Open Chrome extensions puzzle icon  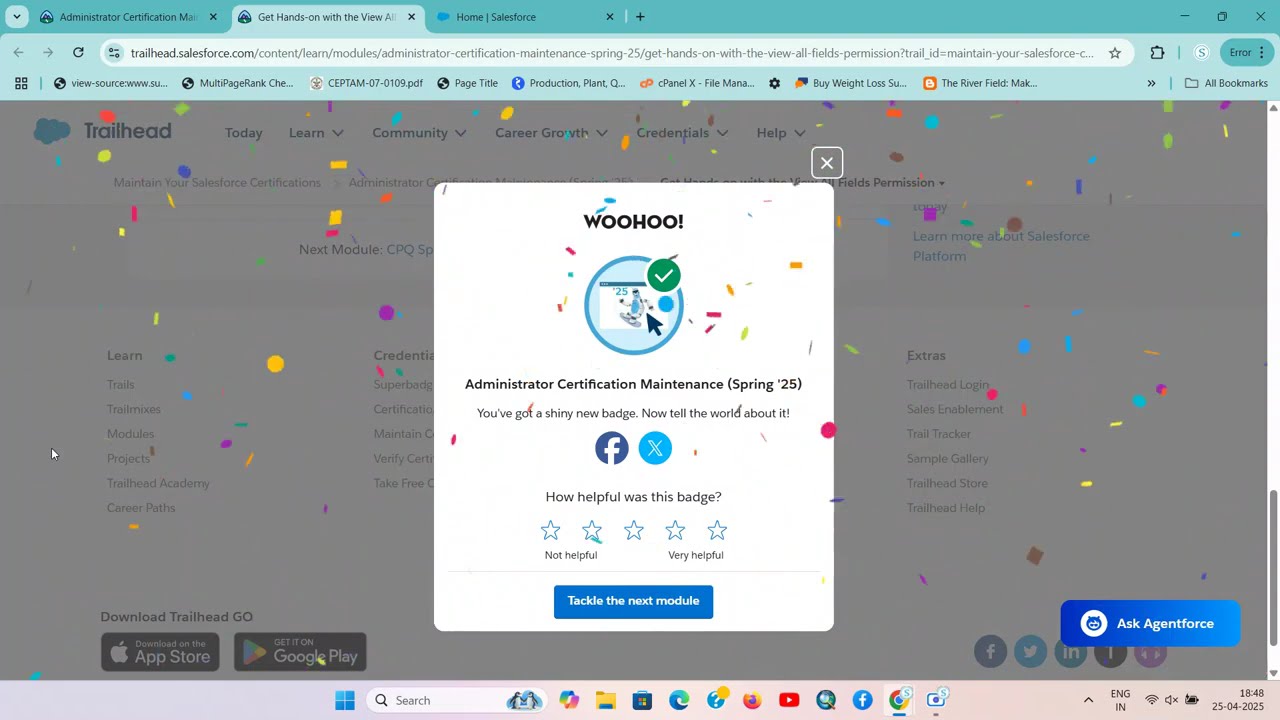[x=1158, y=53]
